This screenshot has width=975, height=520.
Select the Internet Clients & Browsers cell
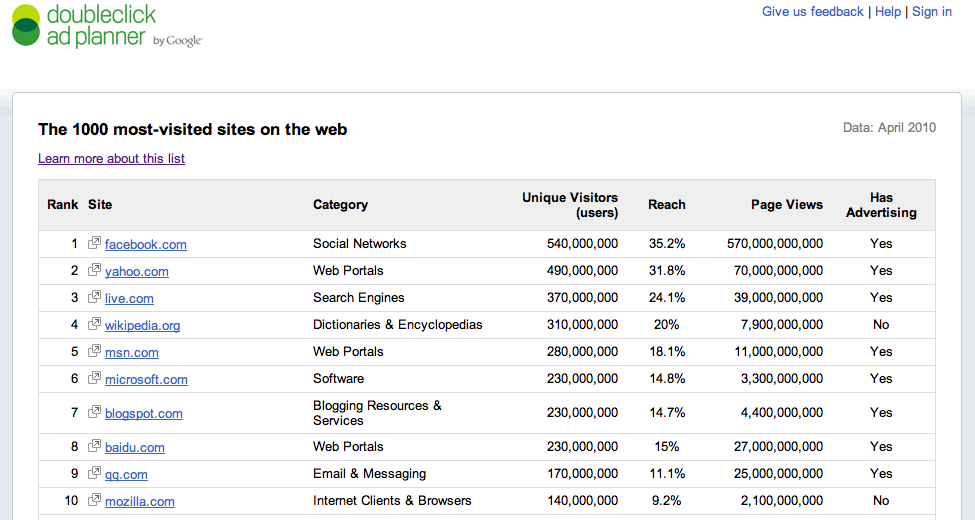click(392, 501)
